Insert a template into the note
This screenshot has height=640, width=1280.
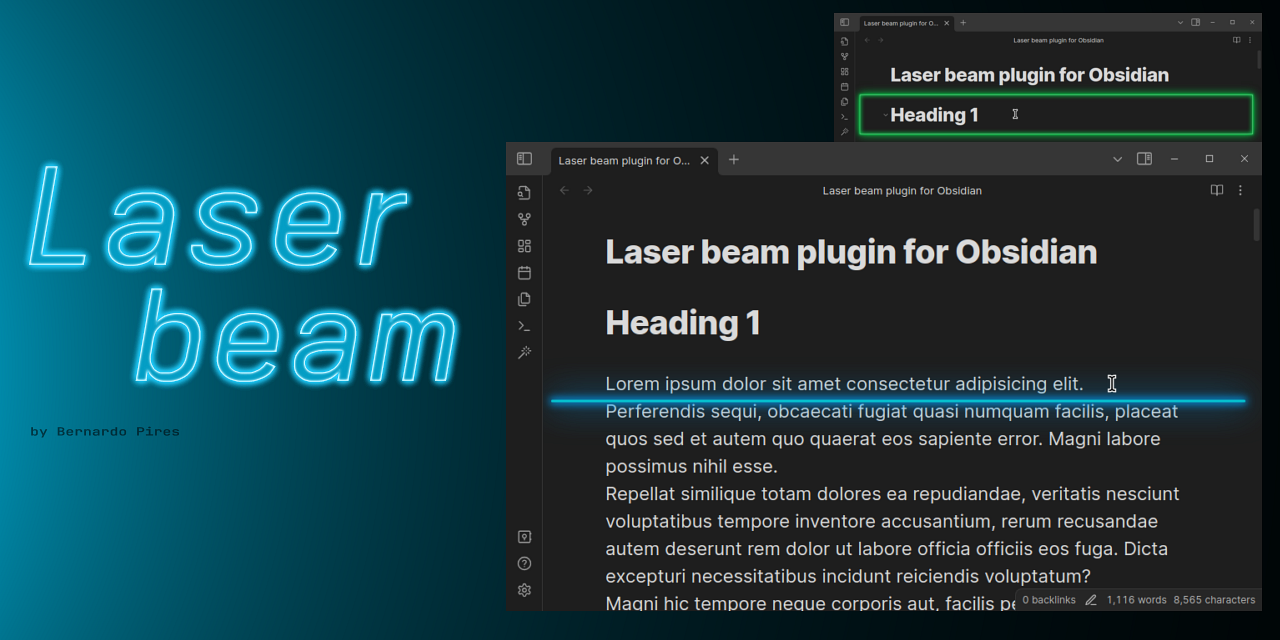tap(524, 299)
